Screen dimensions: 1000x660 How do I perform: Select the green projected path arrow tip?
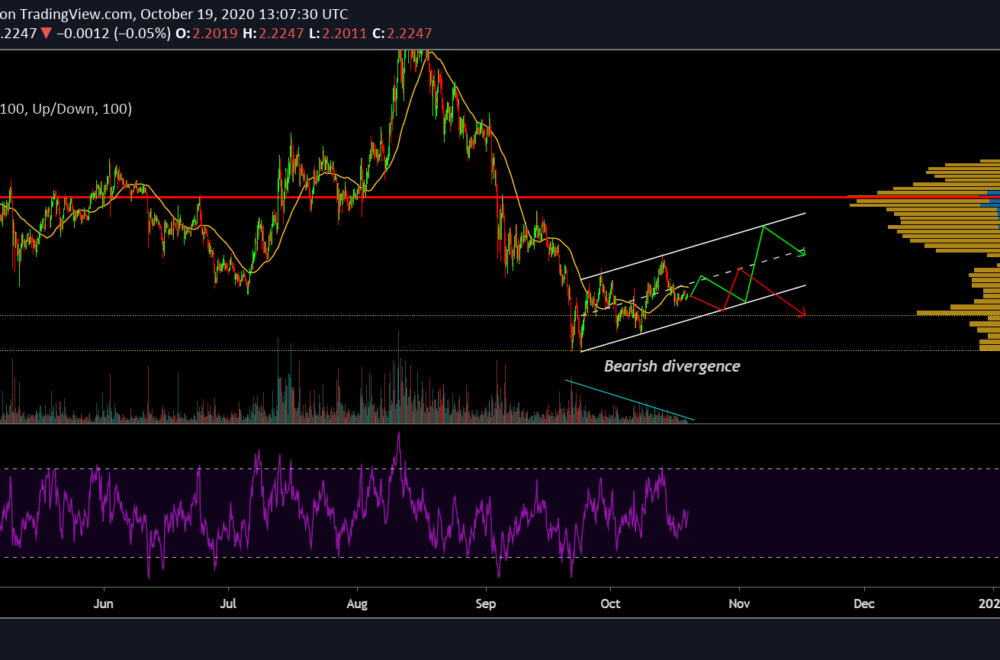point(803,253)
